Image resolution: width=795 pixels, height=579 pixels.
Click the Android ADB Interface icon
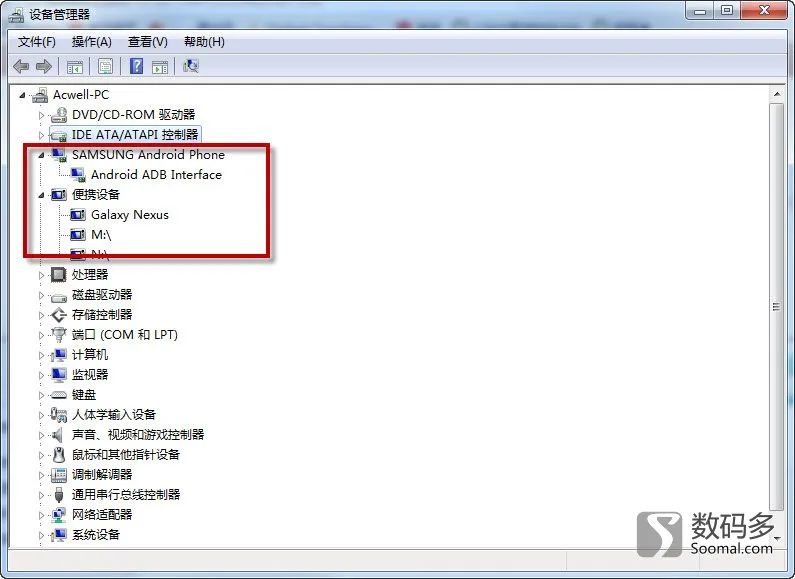[78, 175]
